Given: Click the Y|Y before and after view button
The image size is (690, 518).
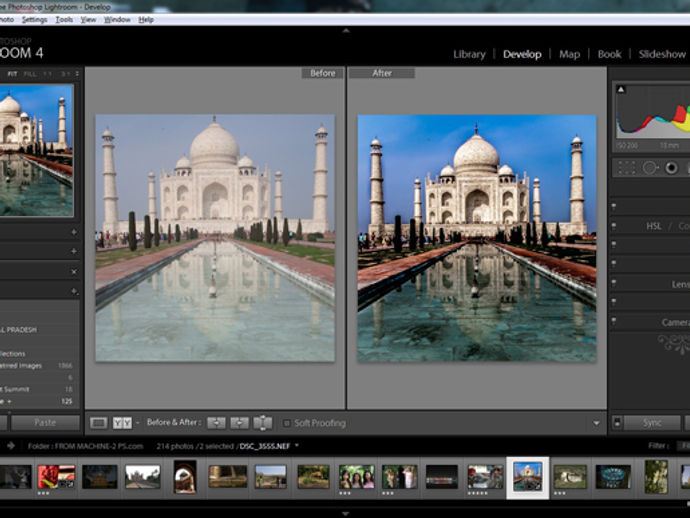Looking at the screenshot, I should pyautogui.click(x=122, y=423).
